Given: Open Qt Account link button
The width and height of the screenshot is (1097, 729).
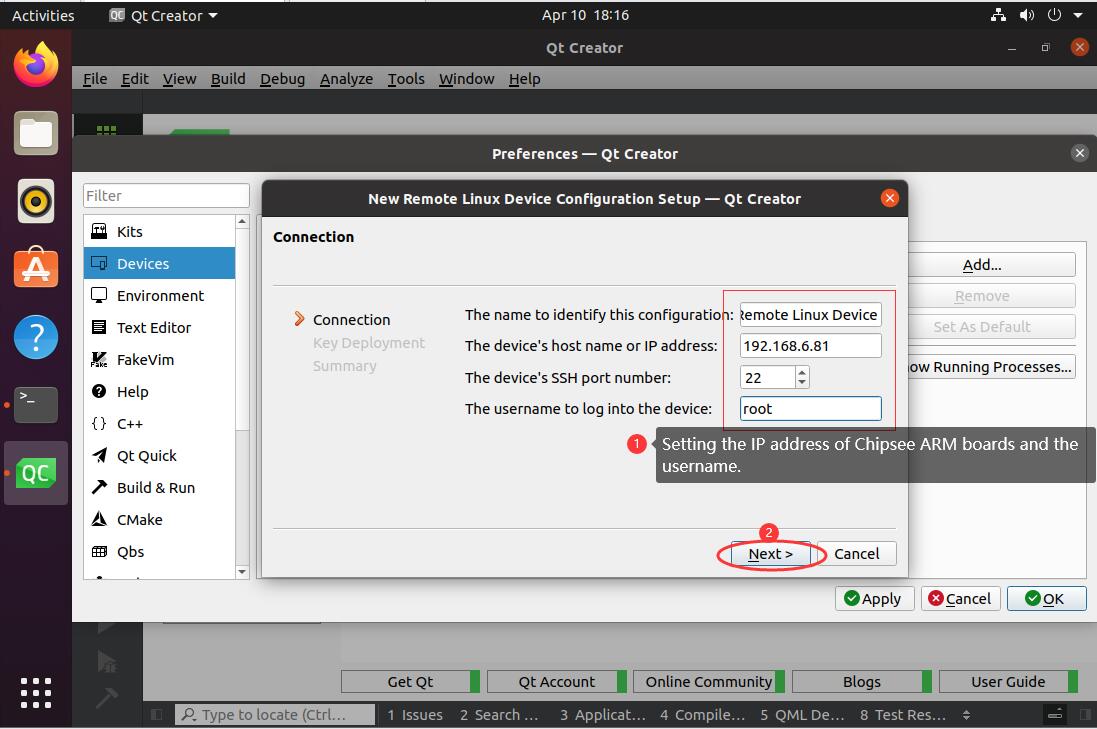Looking at the screenshot, I should 557,681.
